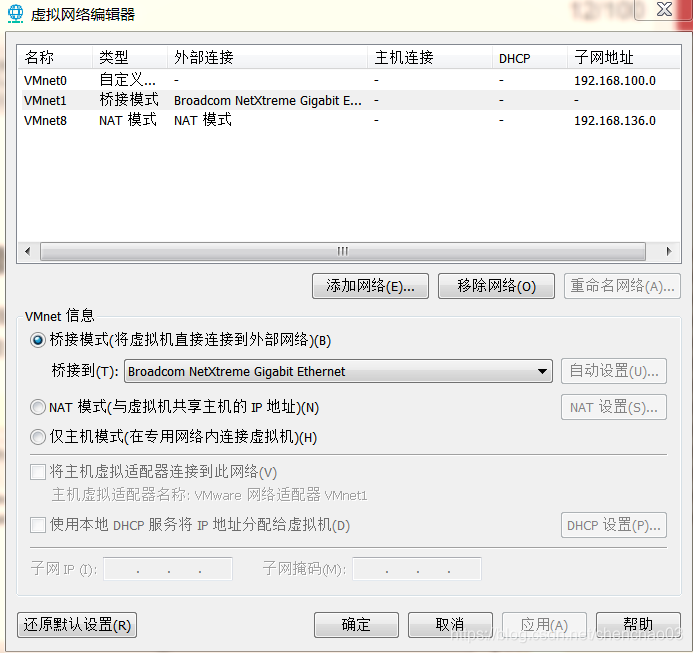The height and width of the screenshot is (653, 693).
Task: Sort by 主机连接 column header
Action: (430, 57)
